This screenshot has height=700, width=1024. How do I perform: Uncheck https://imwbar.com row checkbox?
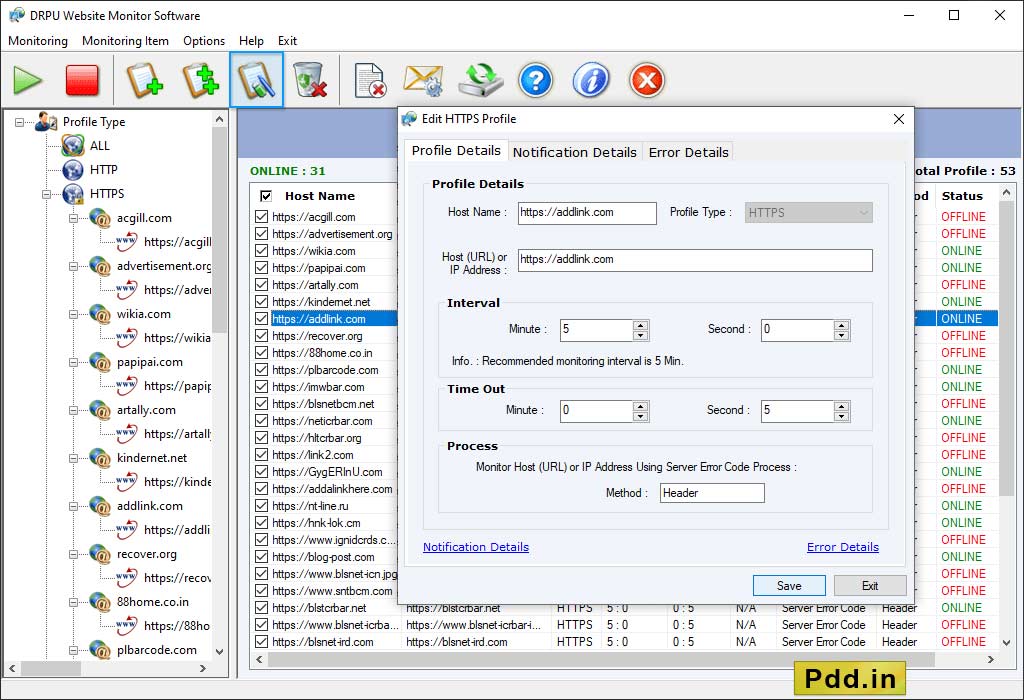point(262,386)
